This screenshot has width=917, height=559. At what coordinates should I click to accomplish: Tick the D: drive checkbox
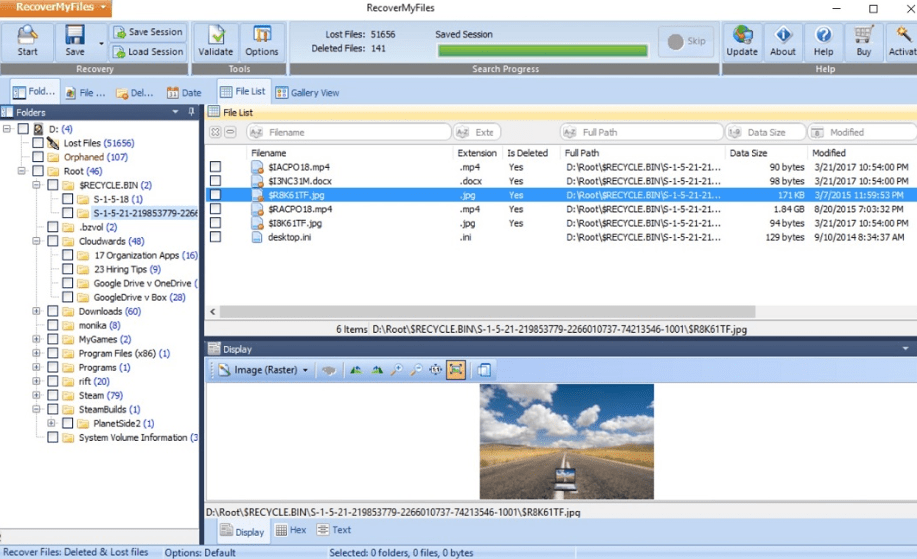point(23,129)
